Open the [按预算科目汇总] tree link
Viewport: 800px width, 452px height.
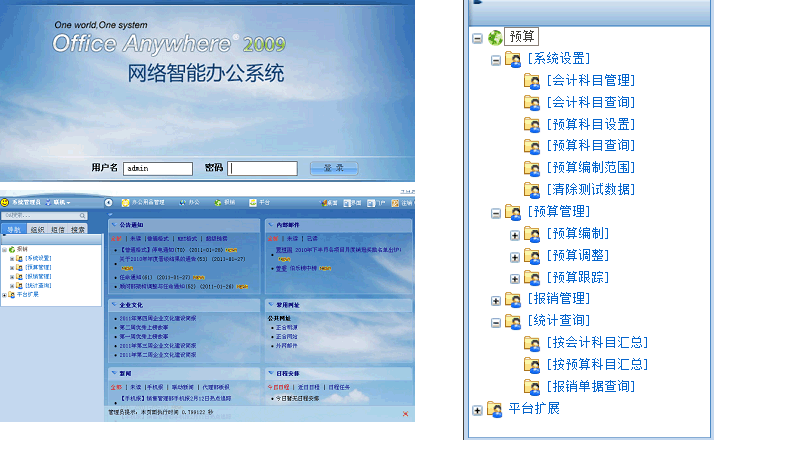click(597, 365)
